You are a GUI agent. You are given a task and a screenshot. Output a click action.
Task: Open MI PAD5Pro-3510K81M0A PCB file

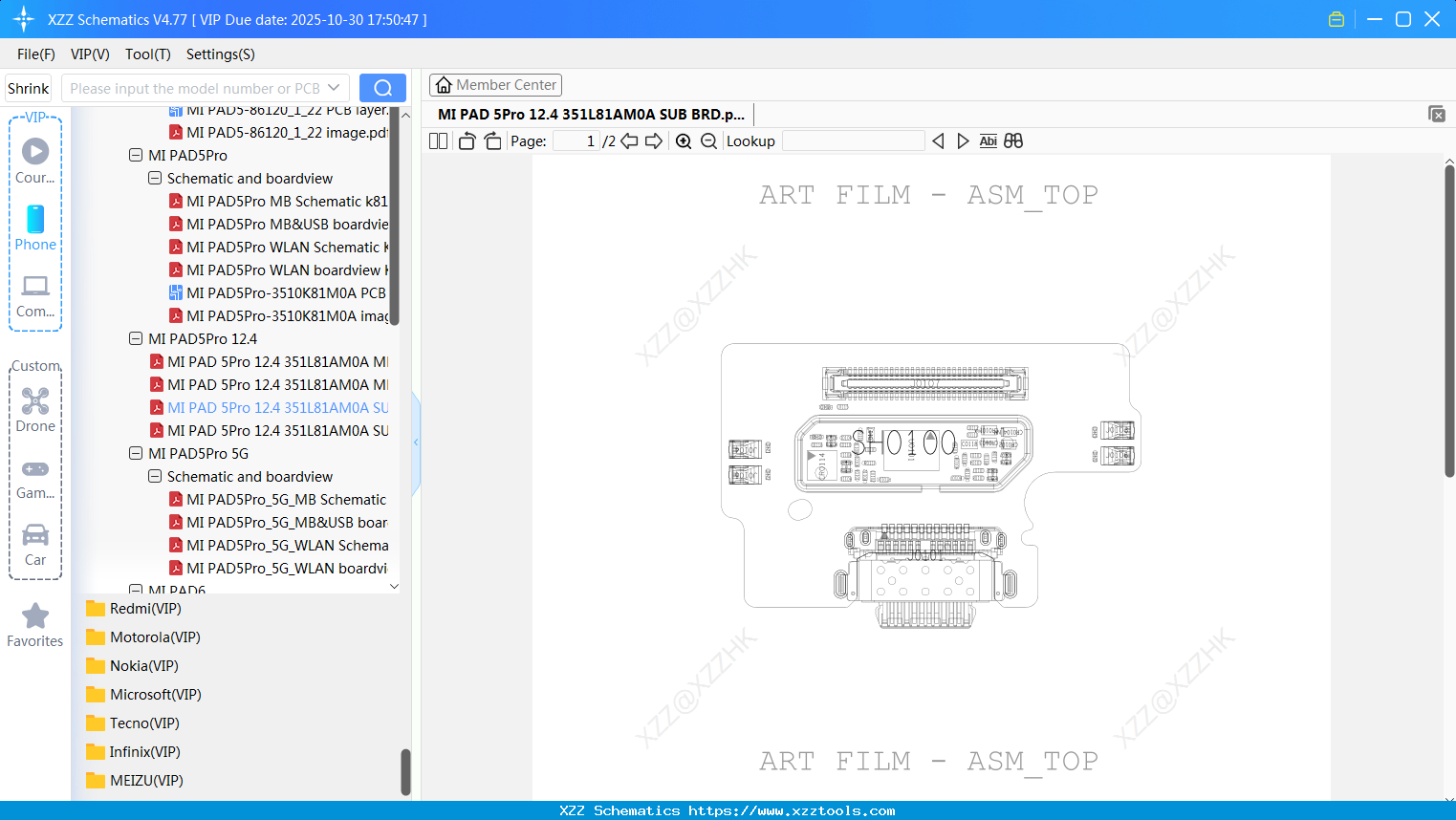[278, 292]
